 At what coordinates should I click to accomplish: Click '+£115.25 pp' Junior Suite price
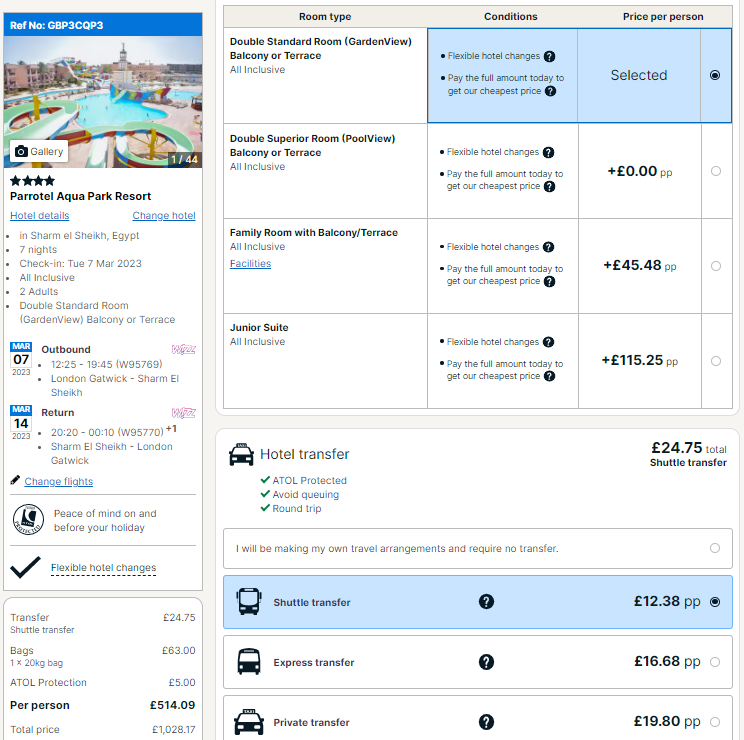640,361
